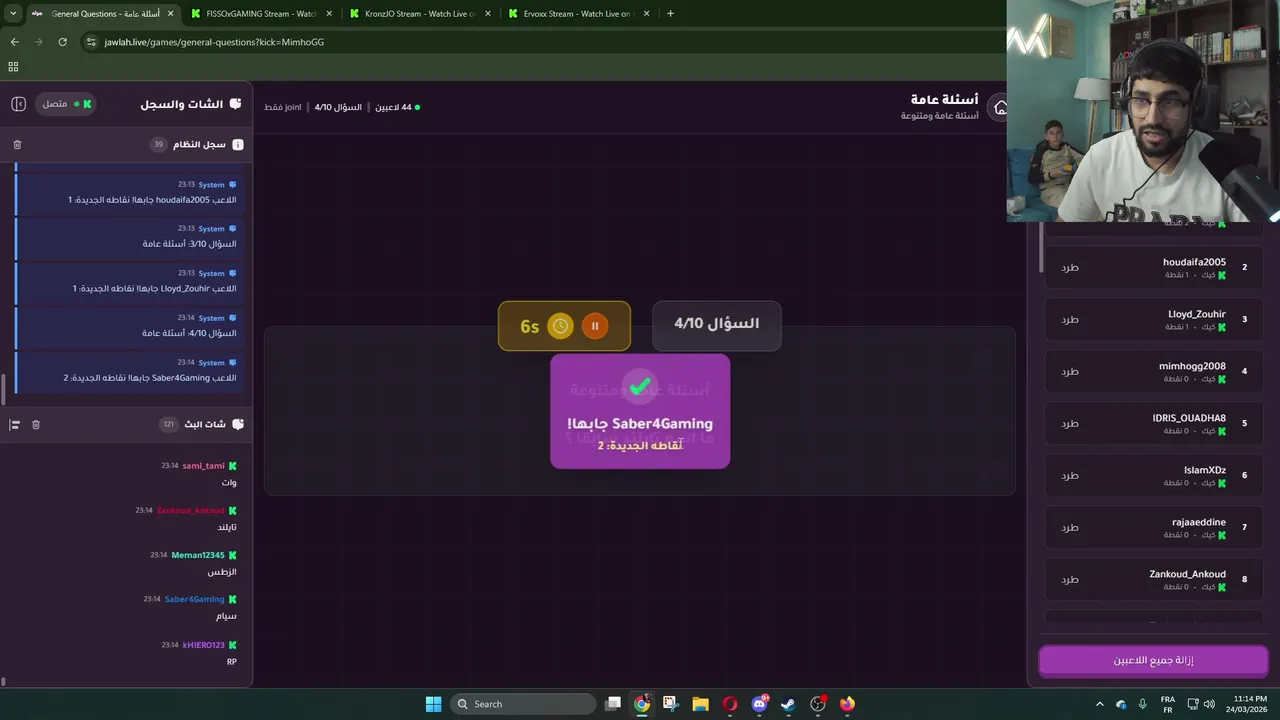This screenshot has height=720, width=1280.
Task: Click the home icon near أسئلة عامة
Action: pyautogui.click(x=1000, y=108)
